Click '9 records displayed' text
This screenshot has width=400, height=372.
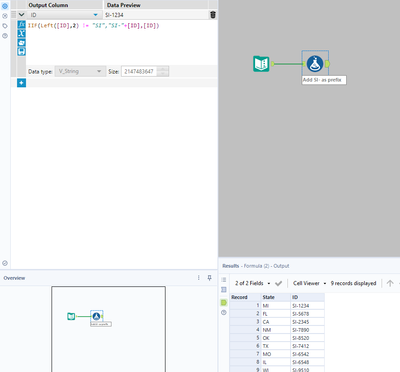(353, 283)
